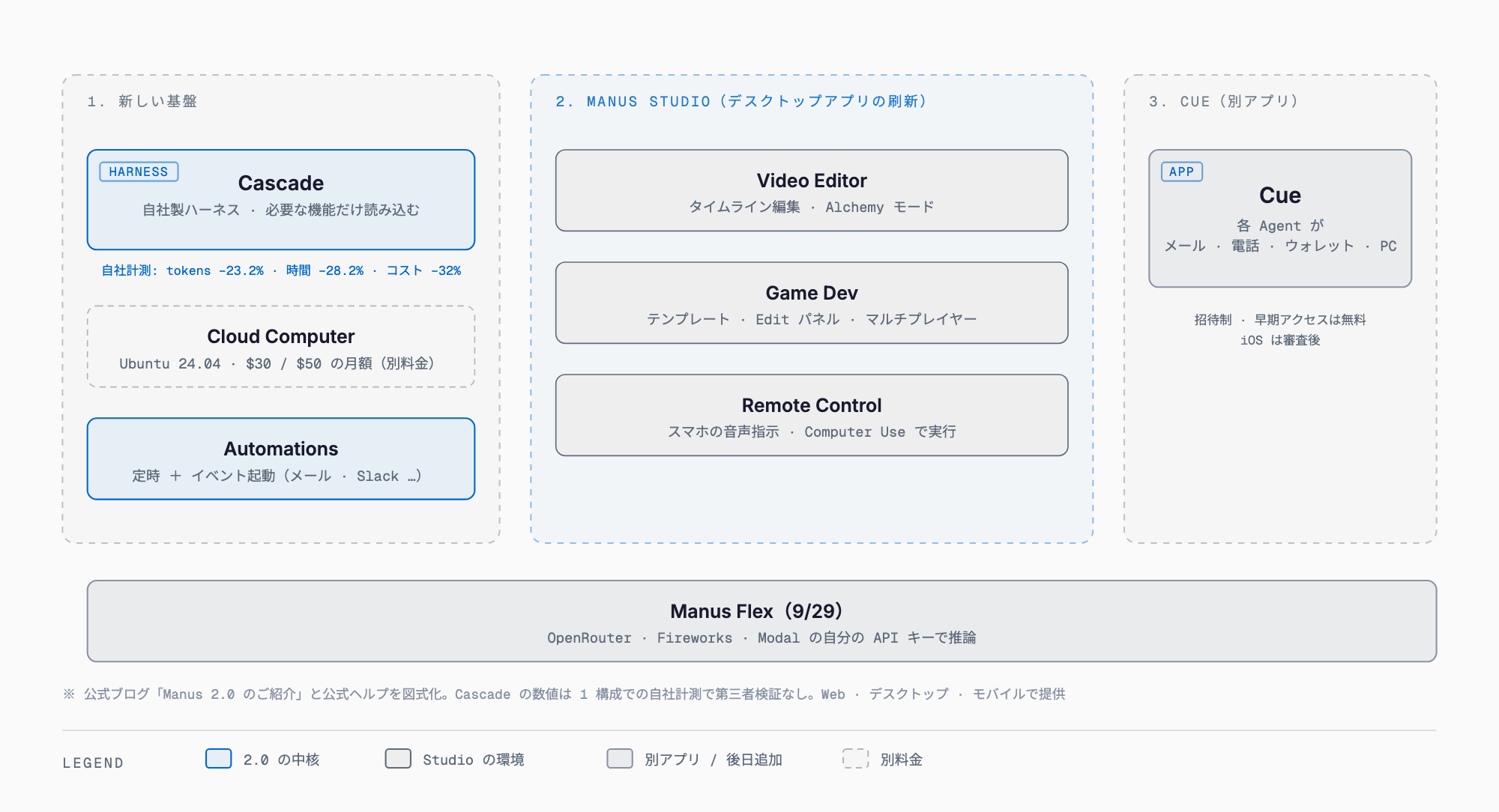
Task: Click the '招待制 · 早期アクセスは無料' note
Action: click(1280, 320)
